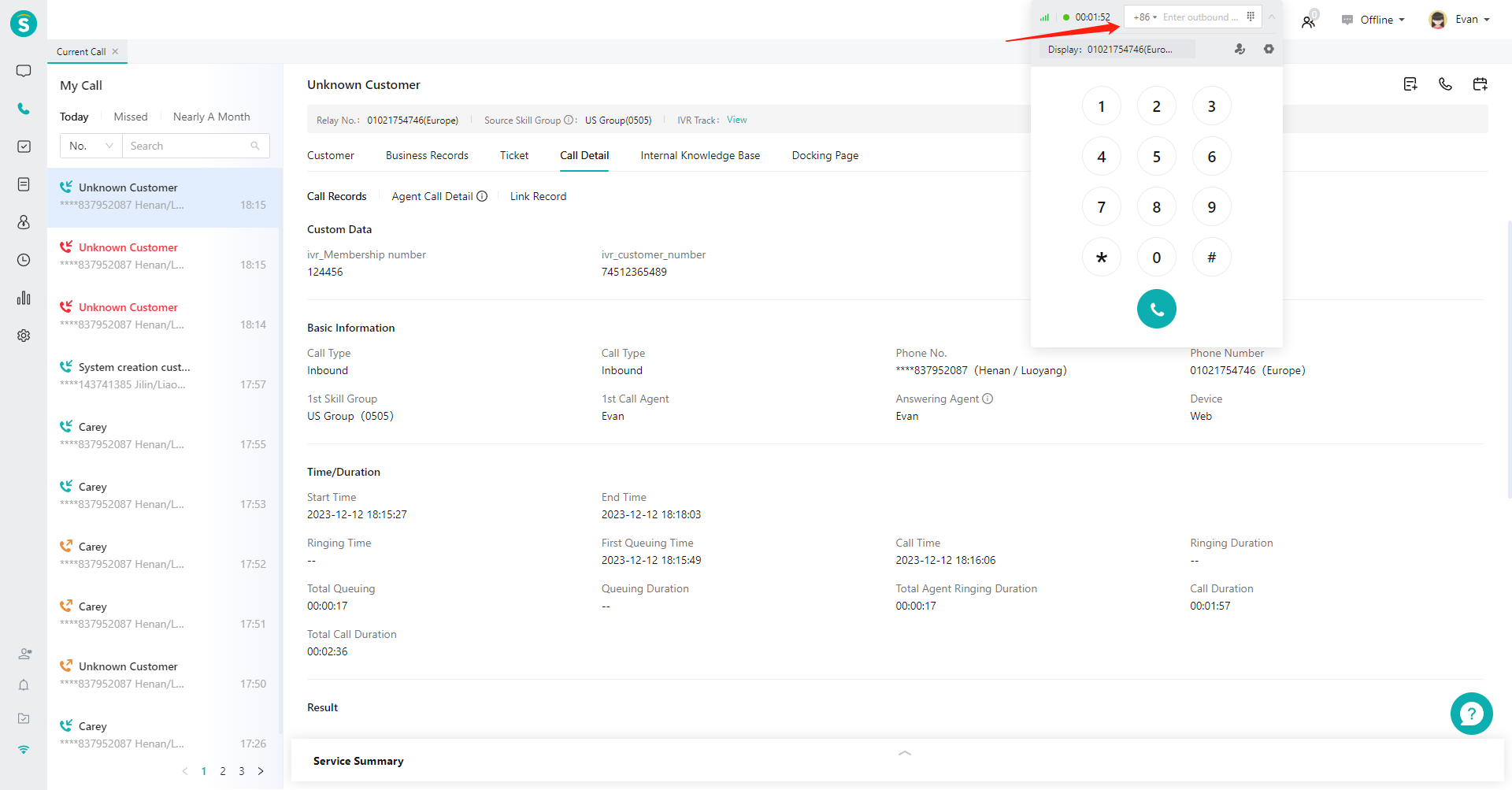This screenshot has width=1512, height=790.
Task: Select the Display 01021754746 number selector
Action: pos(1117,49)
